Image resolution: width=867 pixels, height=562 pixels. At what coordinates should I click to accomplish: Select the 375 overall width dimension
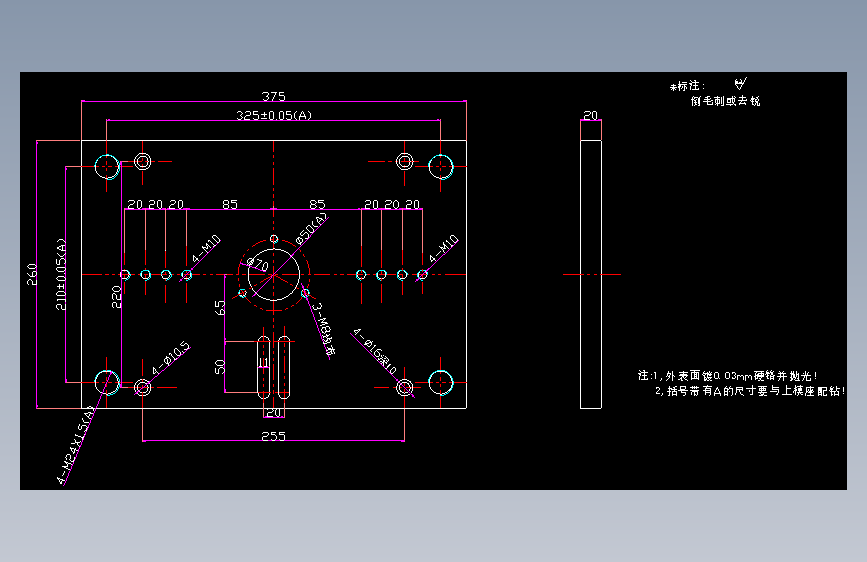(274, 96)
